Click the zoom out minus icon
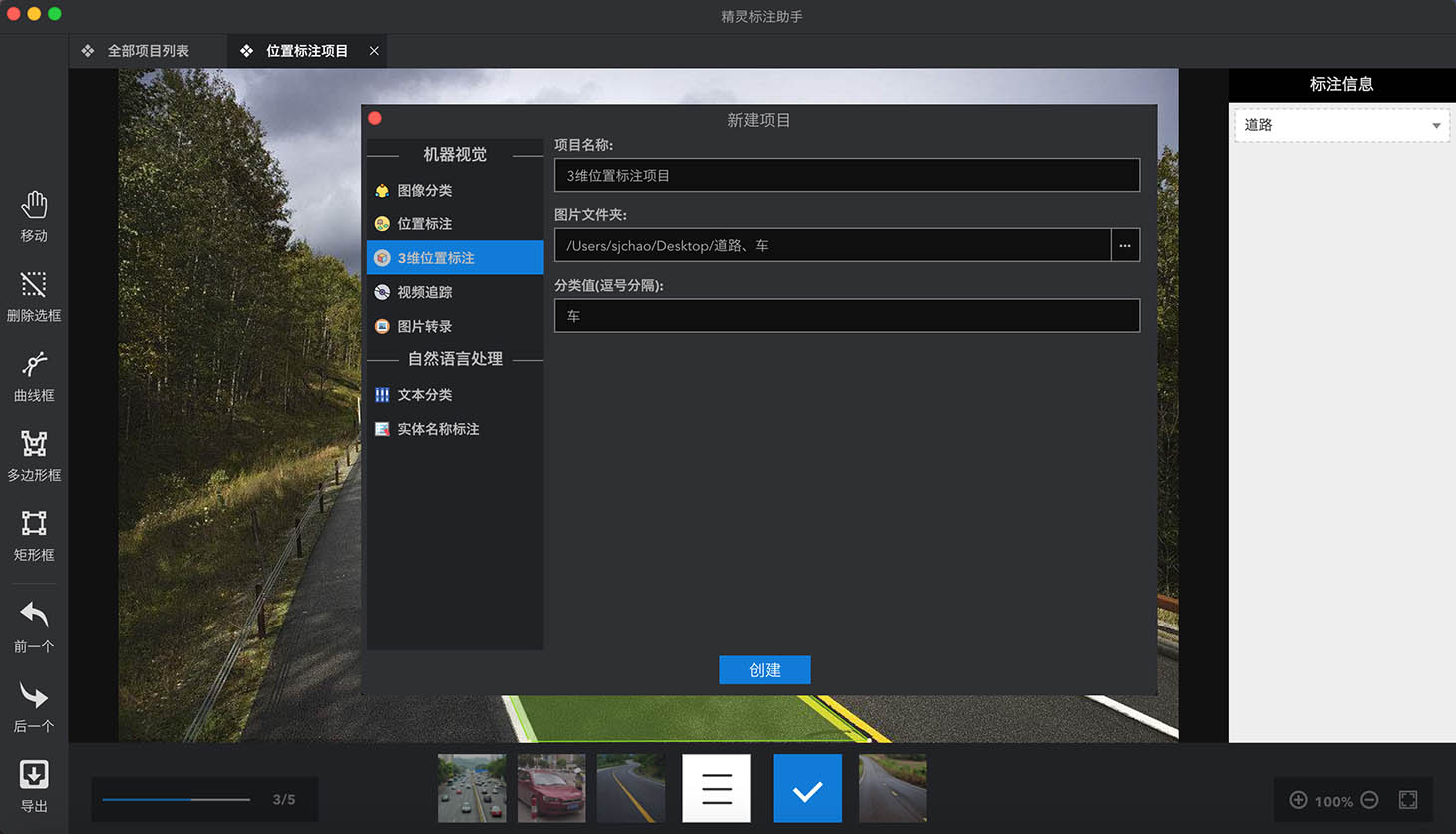 [1369, 800]
